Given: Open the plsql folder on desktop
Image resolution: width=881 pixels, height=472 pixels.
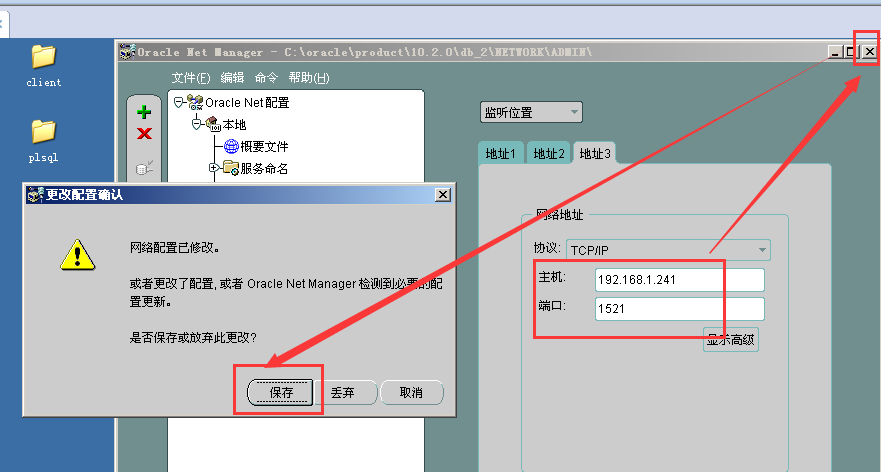Looking at the screenshot, I should pos(43,142).
